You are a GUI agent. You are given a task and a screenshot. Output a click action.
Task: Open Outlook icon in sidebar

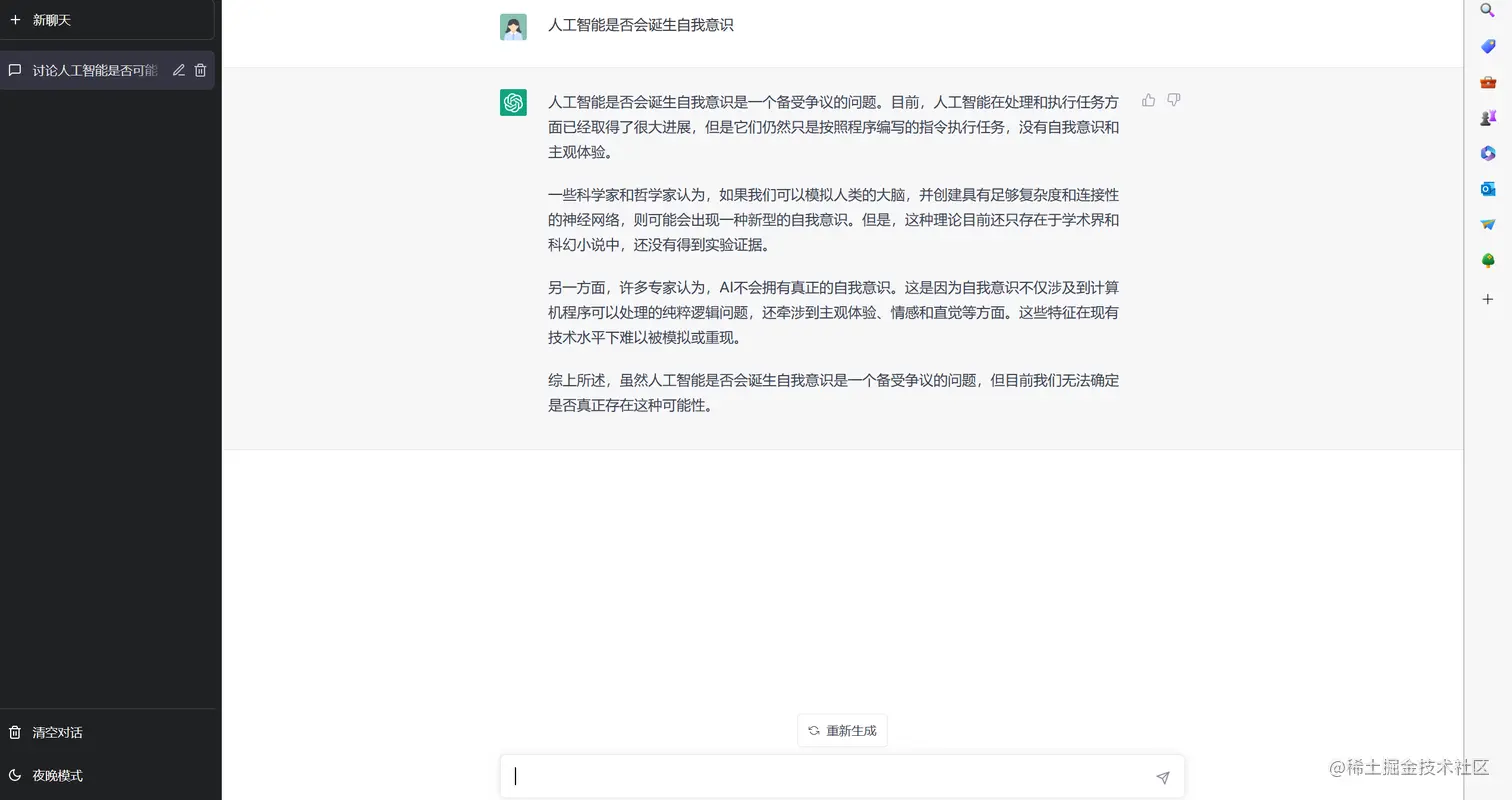tap(1488, 189)
